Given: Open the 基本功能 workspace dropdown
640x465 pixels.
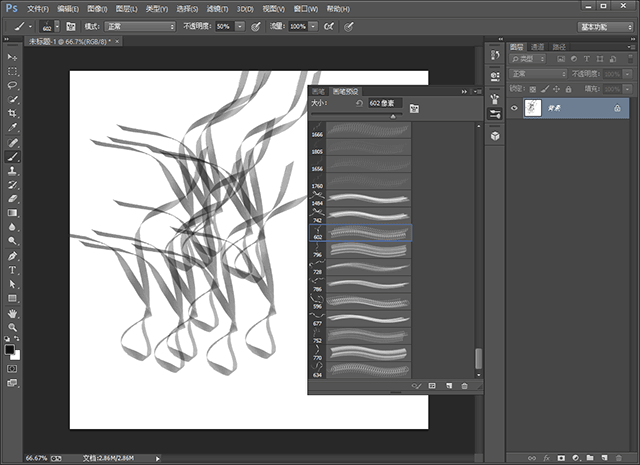Looking at the screenshot, I should [606, 26].
